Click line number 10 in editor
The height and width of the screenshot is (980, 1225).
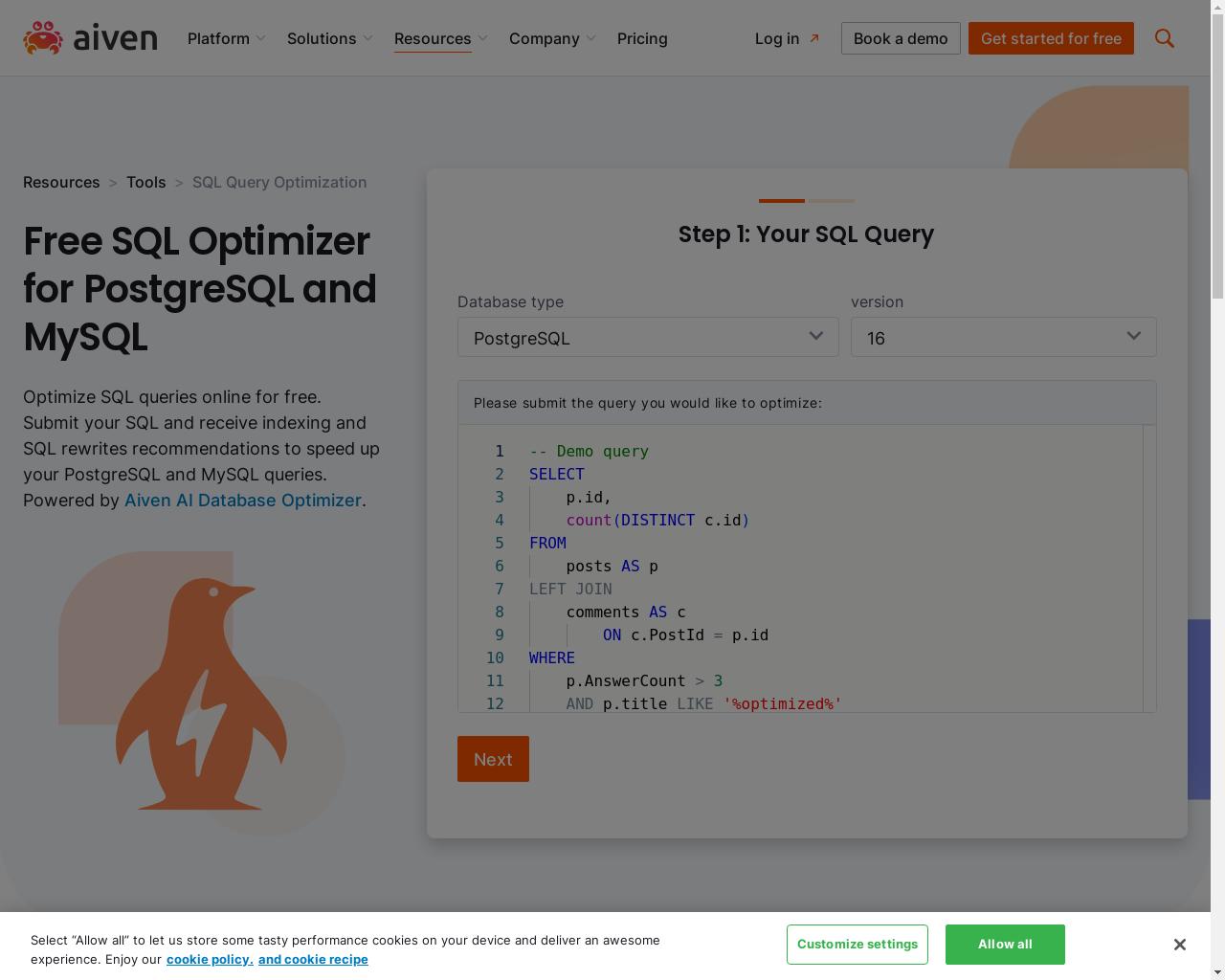pos(495,657)
